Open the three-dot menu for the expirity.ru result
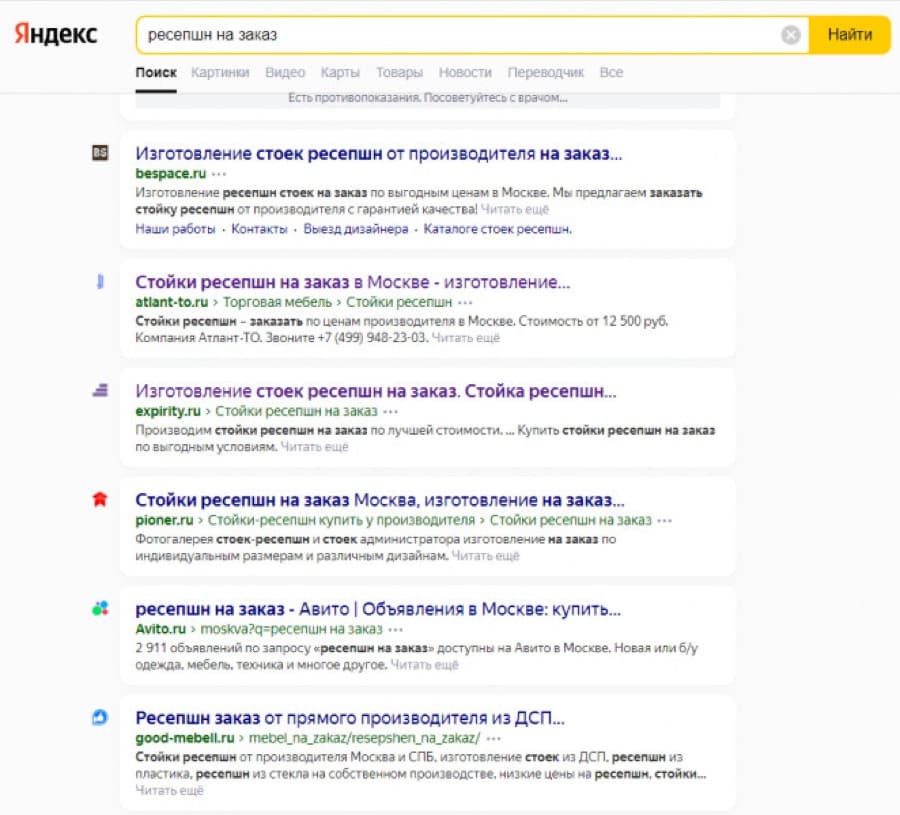 (x=390, y=412)
